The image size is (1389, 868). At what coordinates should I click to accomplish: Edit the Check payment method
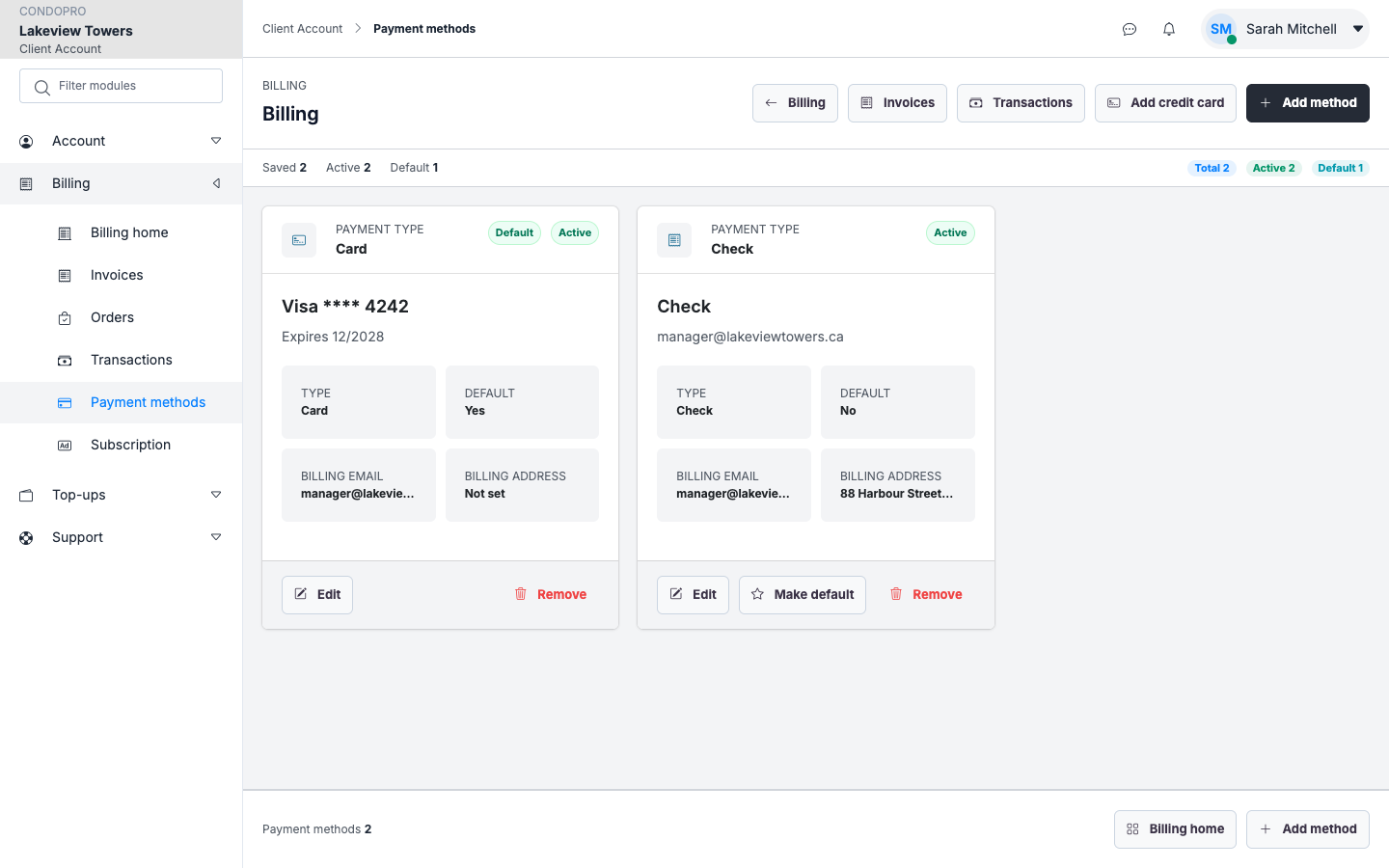(x=693, y=595)
